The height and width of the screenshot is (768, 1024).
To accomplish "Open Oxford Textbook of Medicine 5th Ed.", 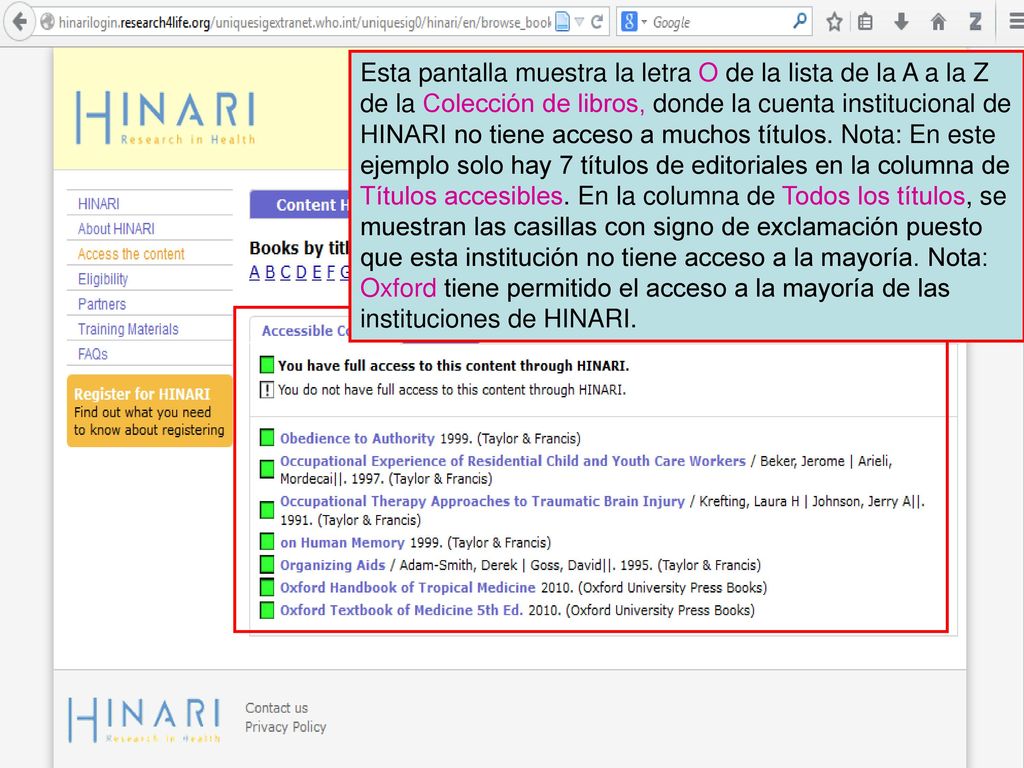I will coord(401,610).
